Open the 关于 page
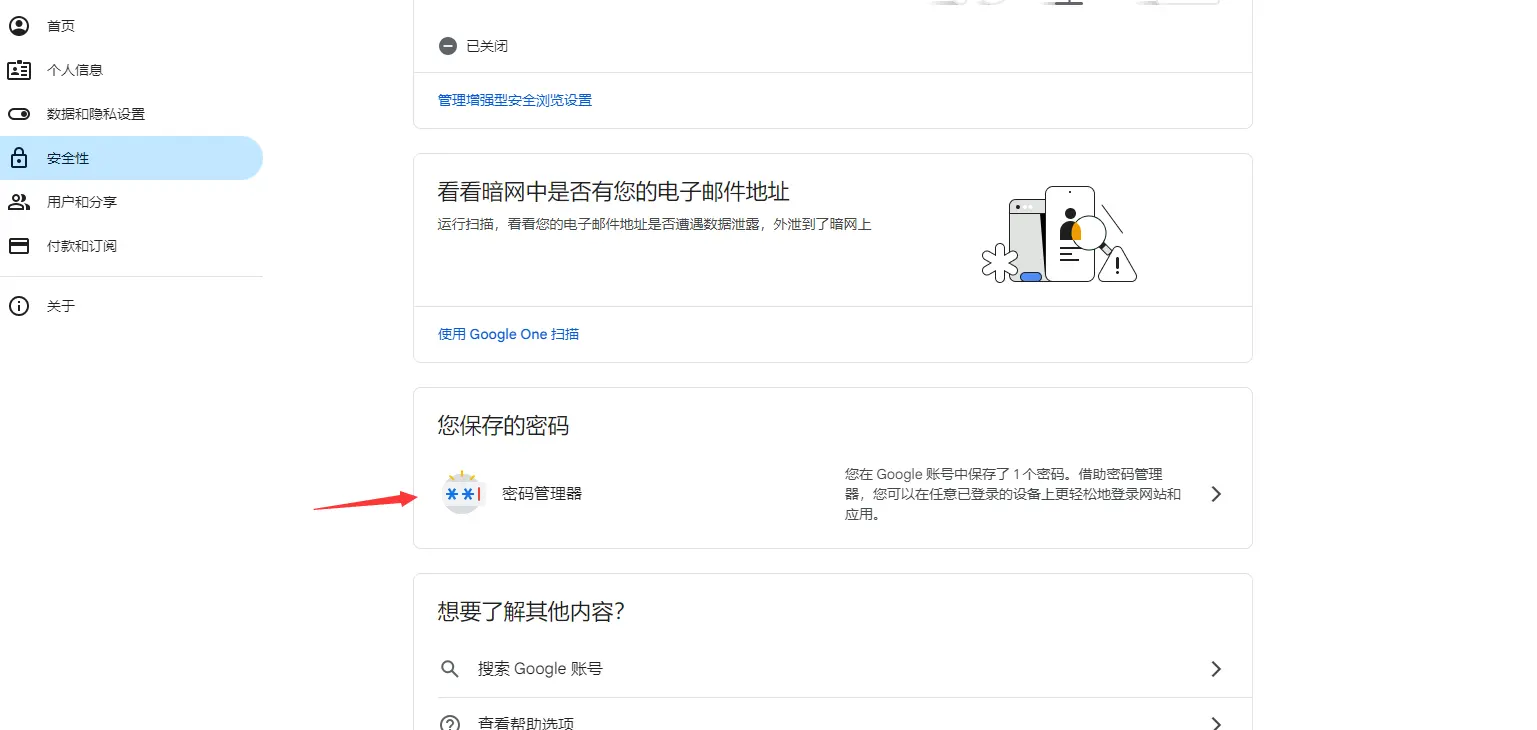Screen dimensions: 1537x730 [131, 306]
